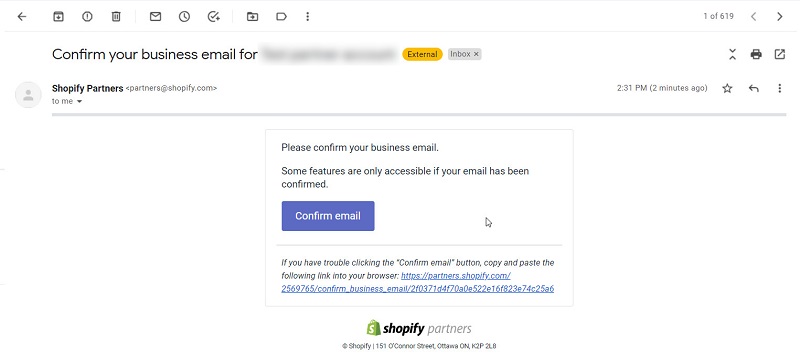Go back to the inbox list

[x=21, y=16]
